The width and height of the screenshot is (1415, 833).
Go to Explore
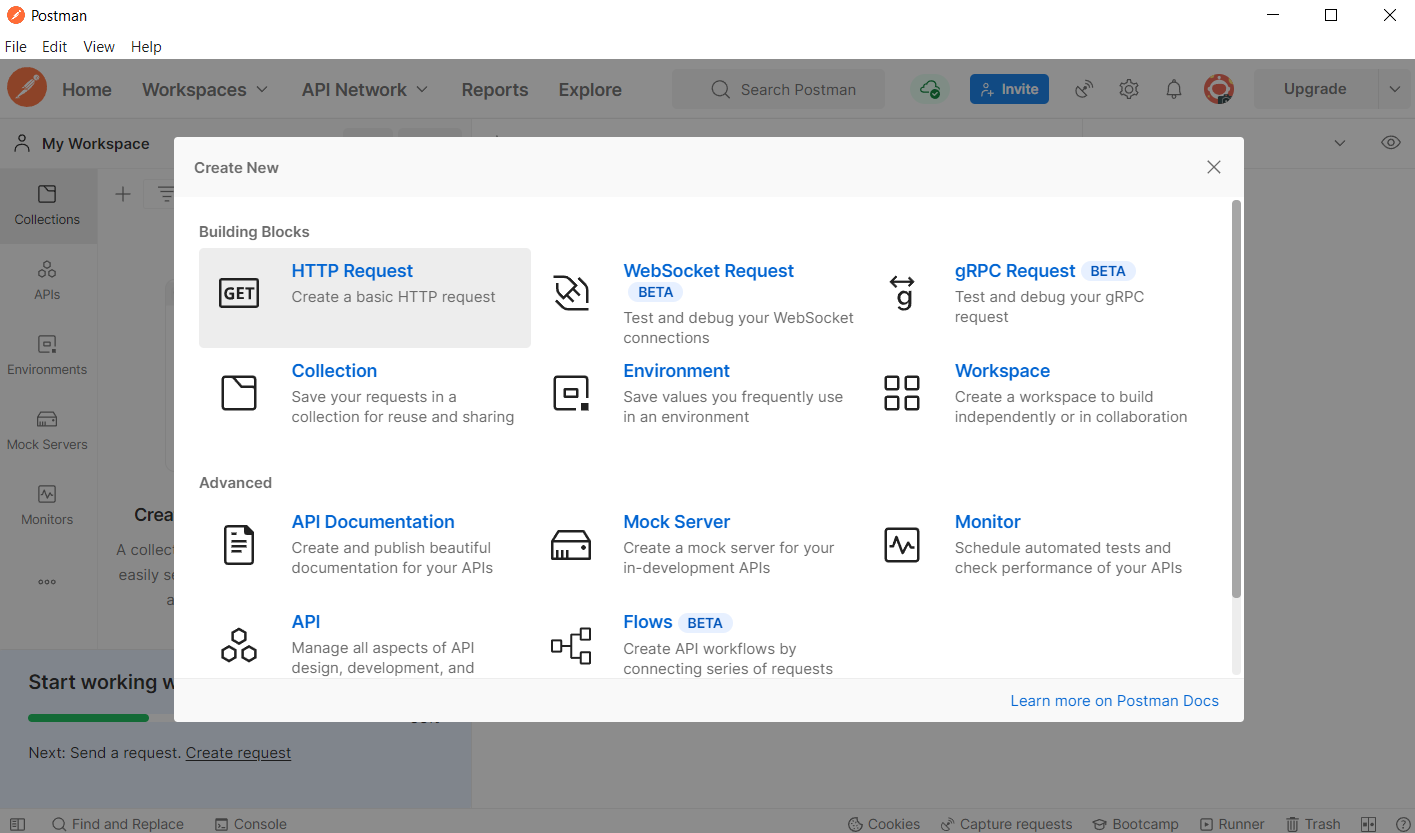590,89
